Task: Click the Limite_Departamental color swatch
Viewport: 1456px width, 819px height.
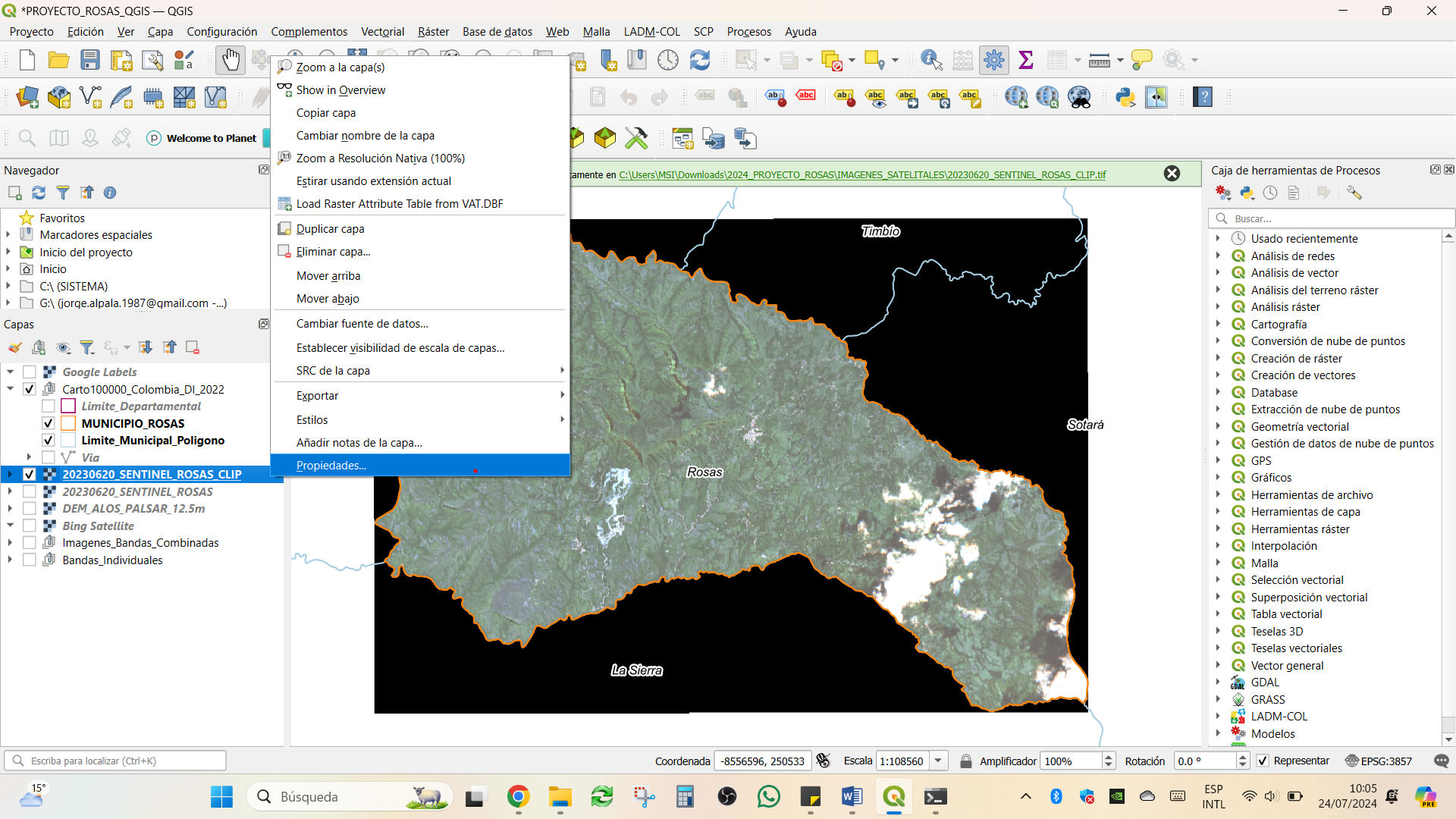Action: (68, 406)
